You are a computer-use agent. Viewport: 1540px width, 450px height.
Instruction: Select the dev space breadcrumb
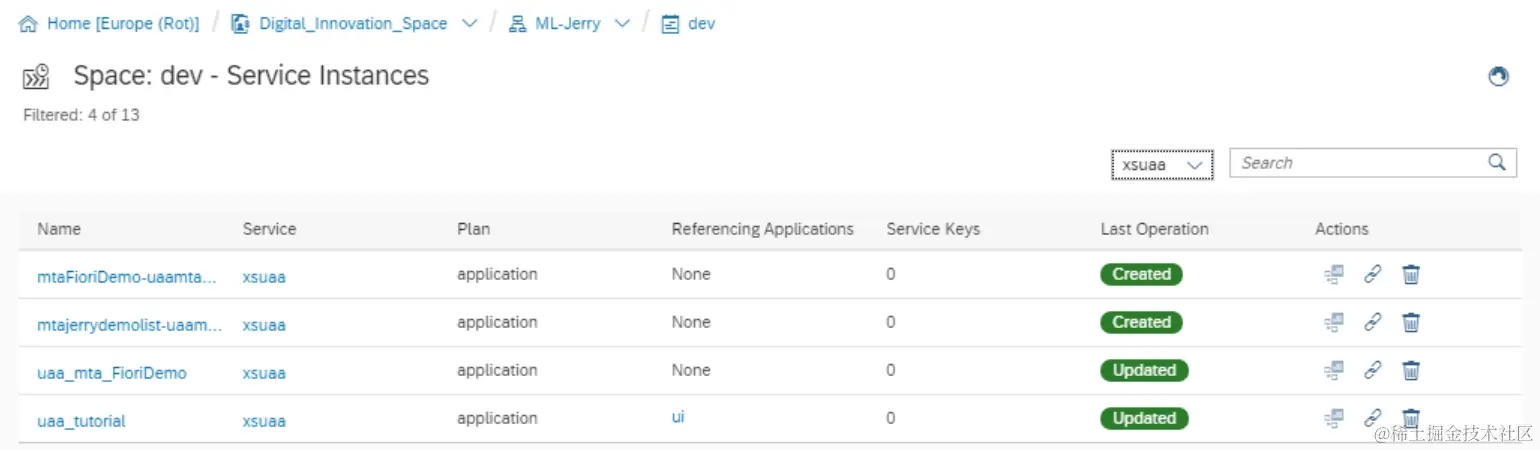pos(700,24)
